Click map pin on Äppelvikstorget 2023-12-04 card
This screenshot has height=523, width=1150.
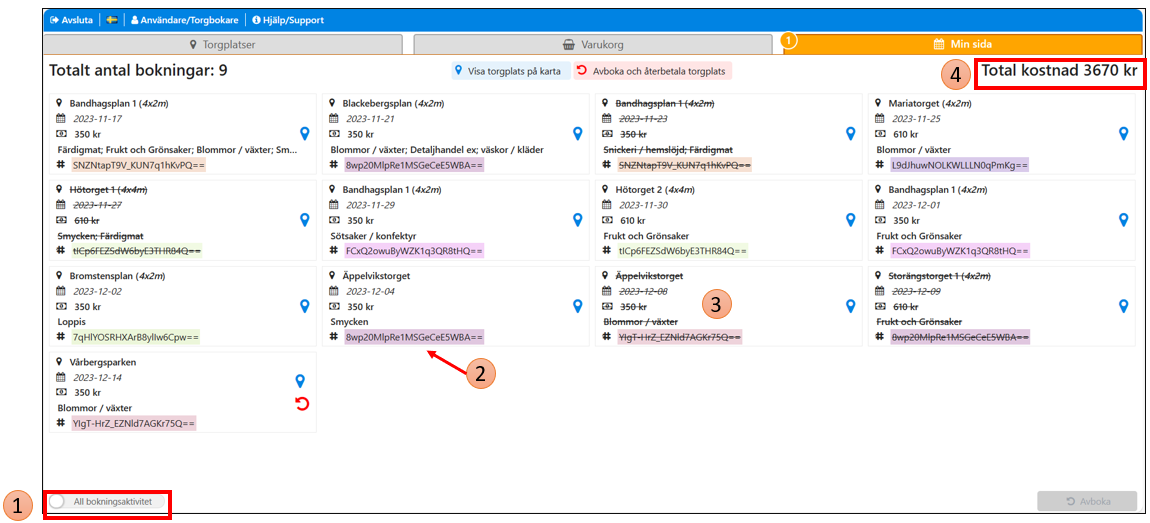(577, 305)
